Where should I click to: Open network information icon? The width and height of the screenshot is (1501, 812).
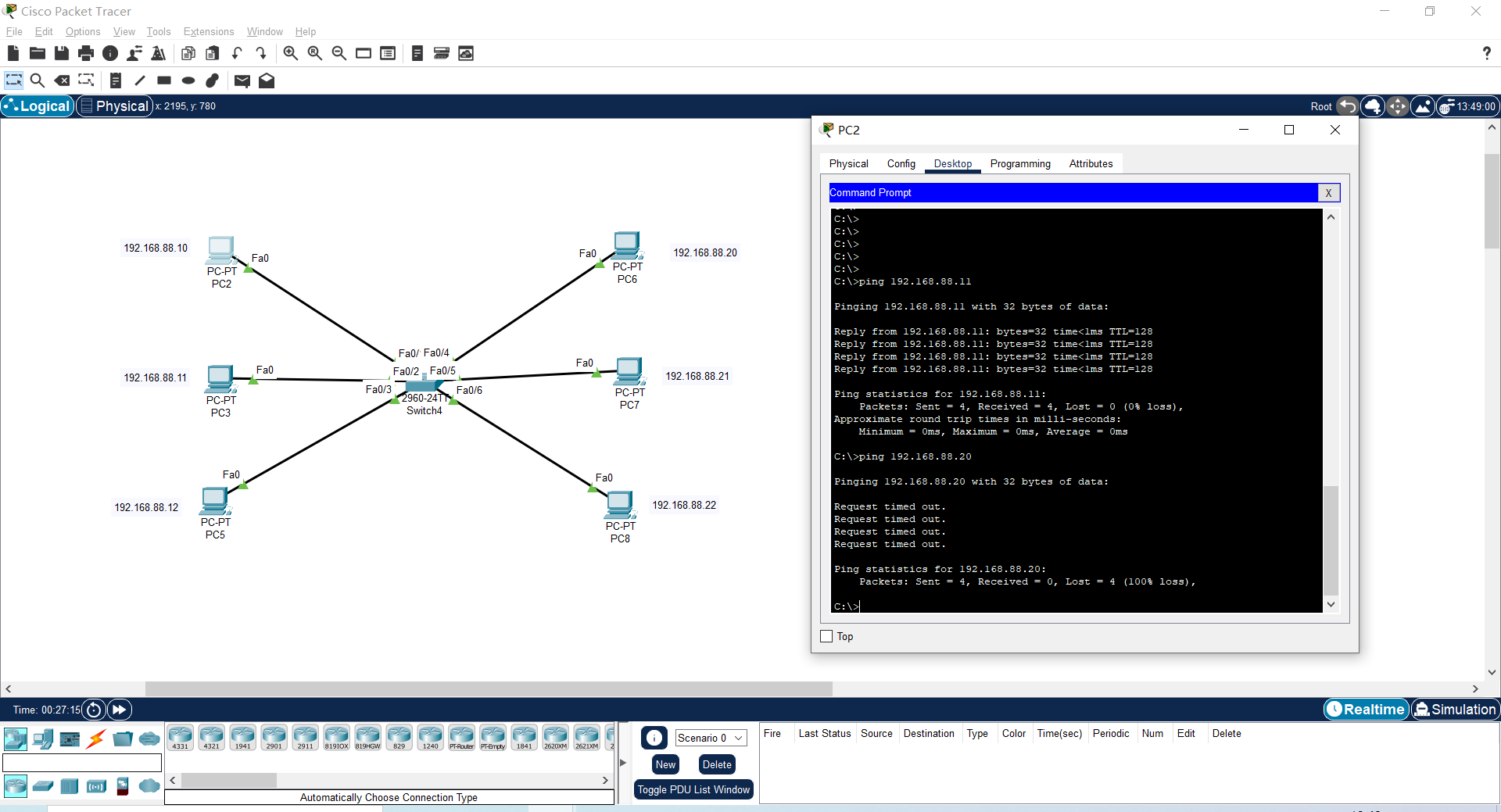click(110, 53)
